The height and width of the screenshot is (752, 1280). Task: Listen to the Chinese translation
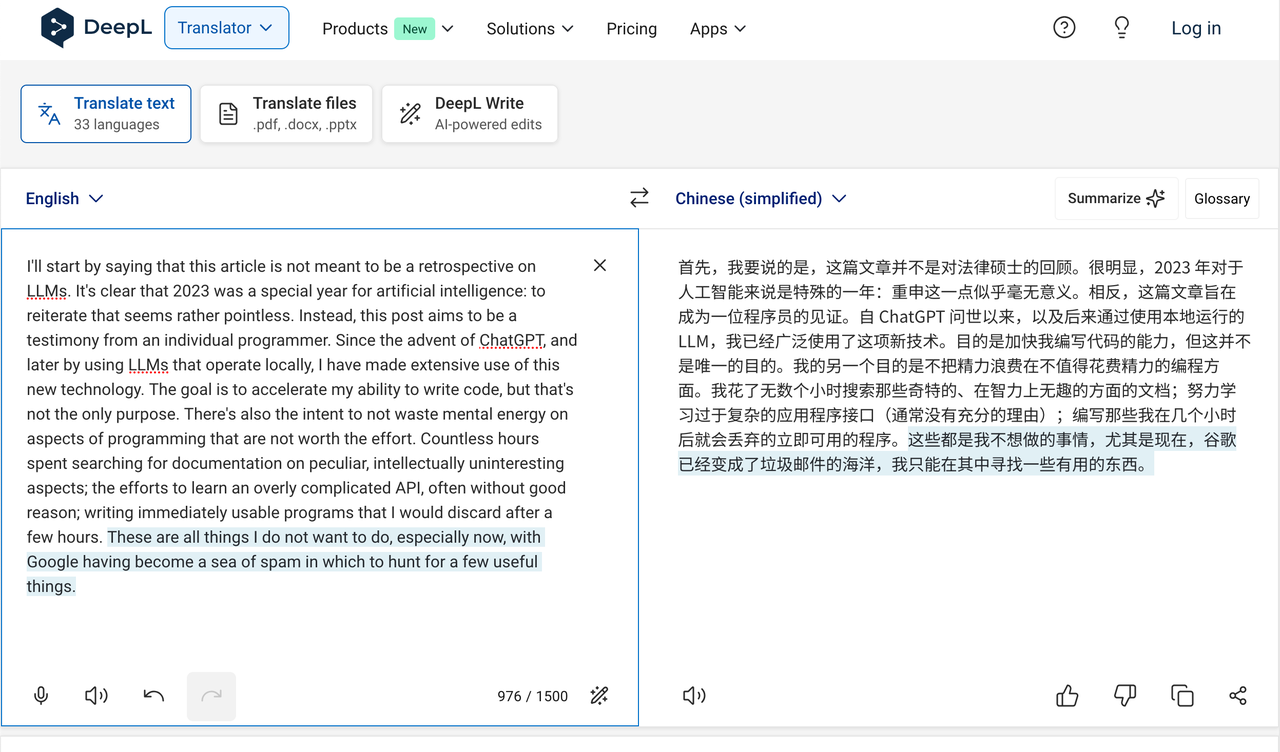[694, 696]
